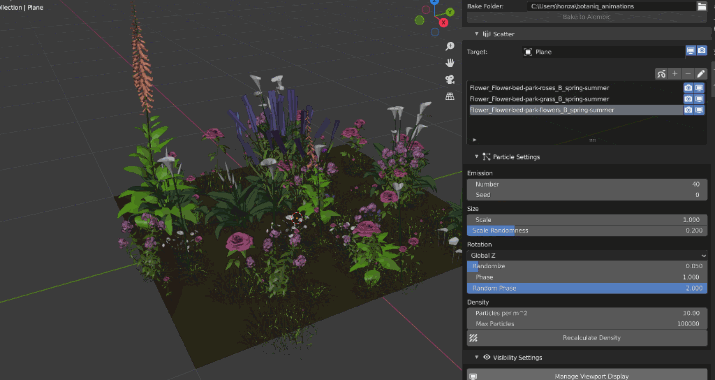Click the Emission Number field
This screenshot has height=380, width=715.
(587, 184)
